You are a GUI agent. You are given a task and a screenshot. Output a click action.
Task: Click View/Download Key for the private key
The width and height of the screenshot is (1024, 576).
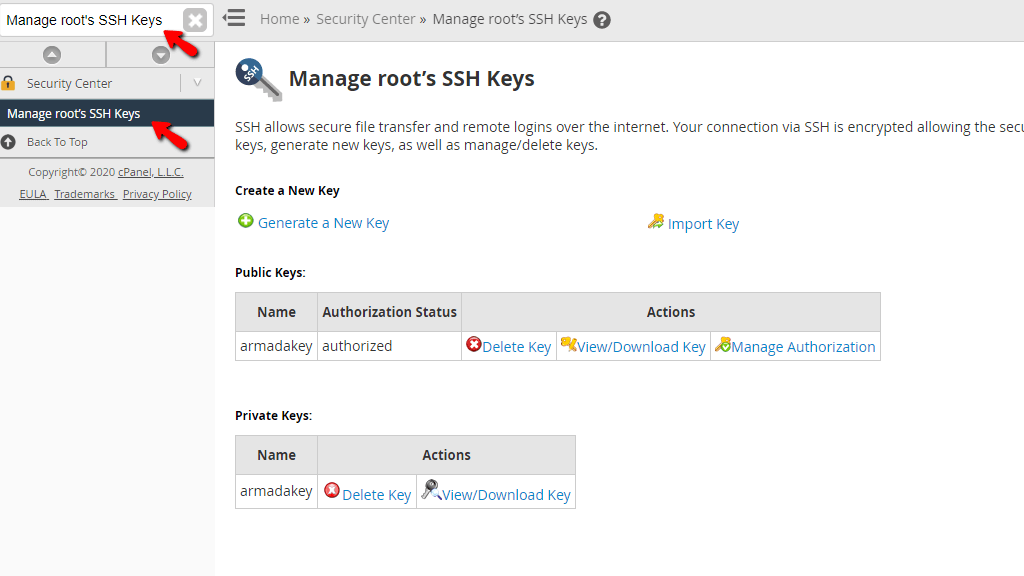coord(506,495)
